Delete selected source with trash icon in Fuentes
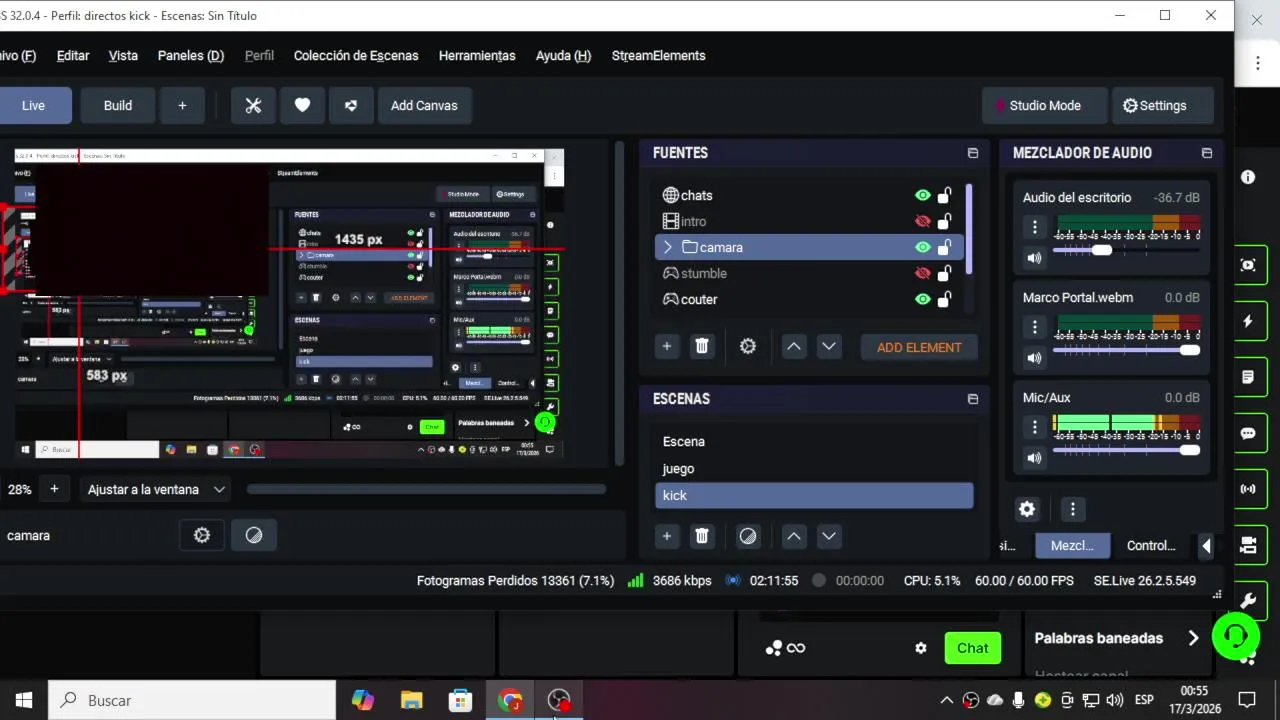Screen dimensions: 1280x720 click(702, 346)
